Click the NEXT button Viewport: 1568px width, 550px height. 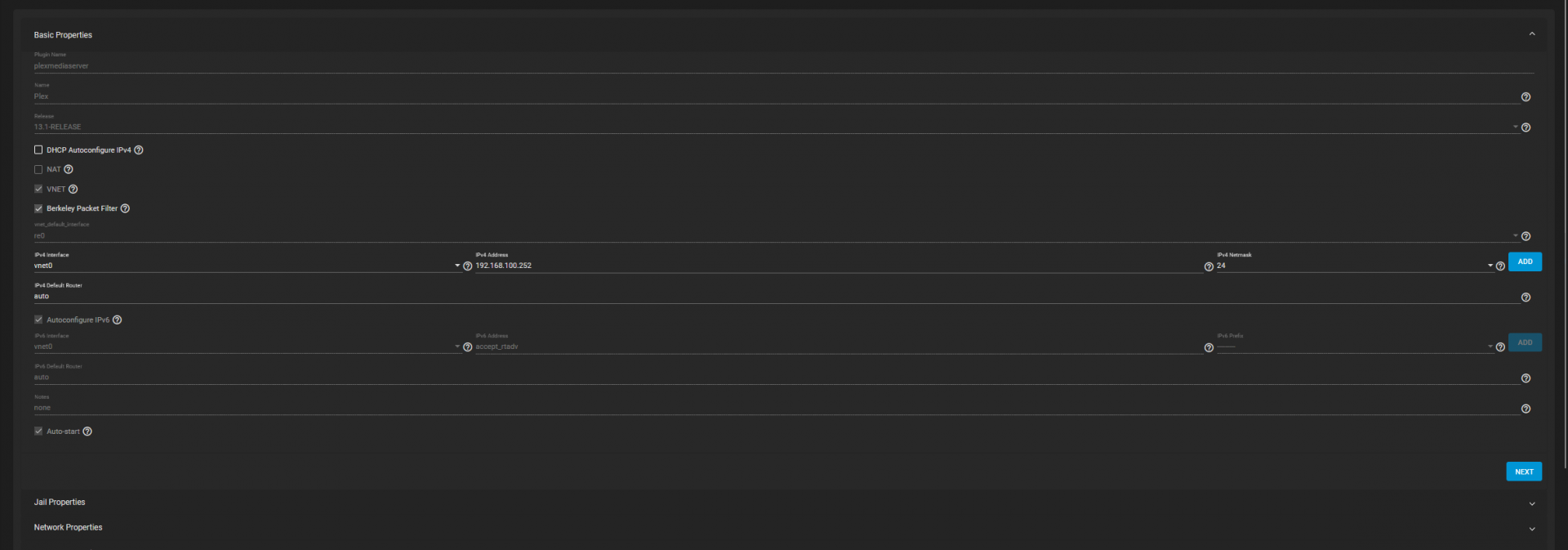[x=1523, y=472]
